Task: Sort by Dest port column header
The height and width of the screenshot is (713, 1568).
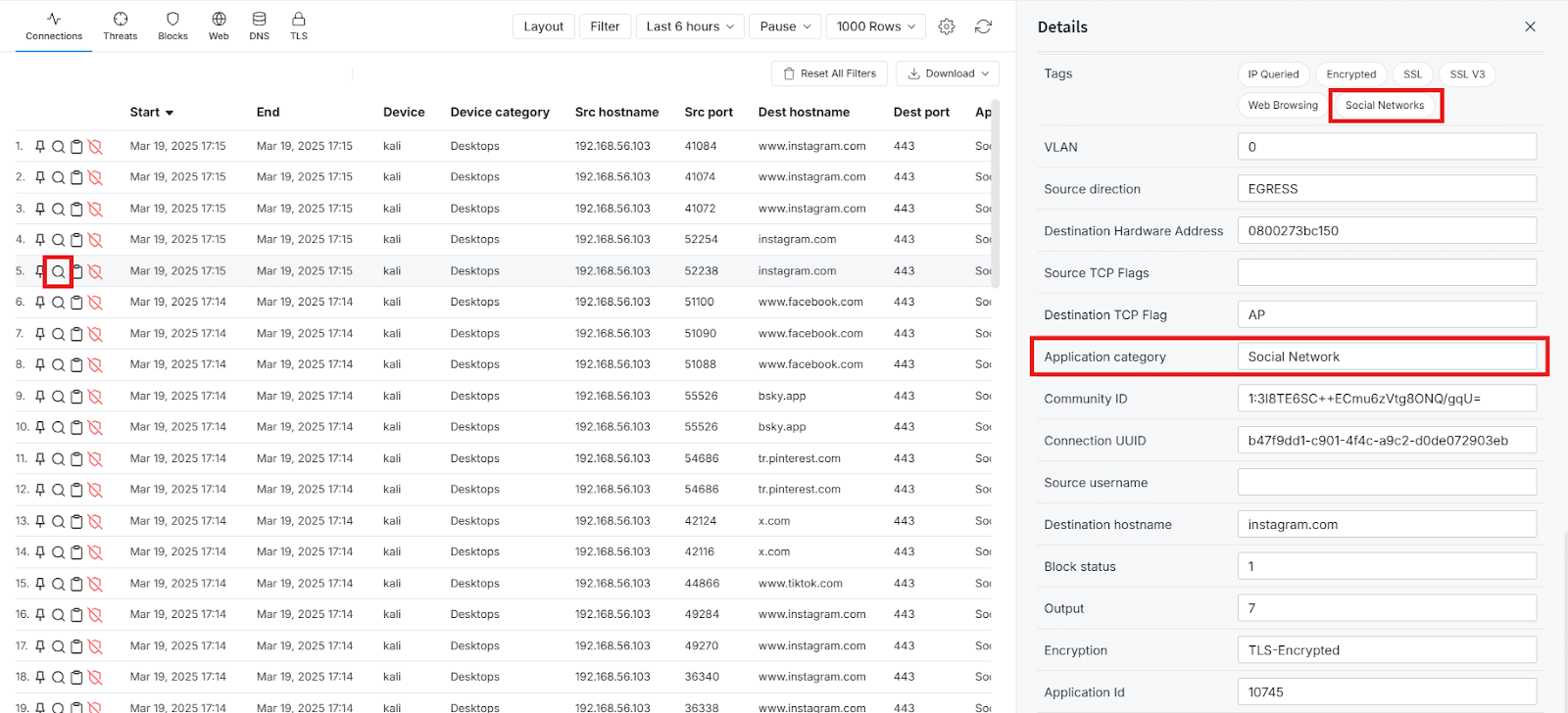Action: [x=921, y=113]
